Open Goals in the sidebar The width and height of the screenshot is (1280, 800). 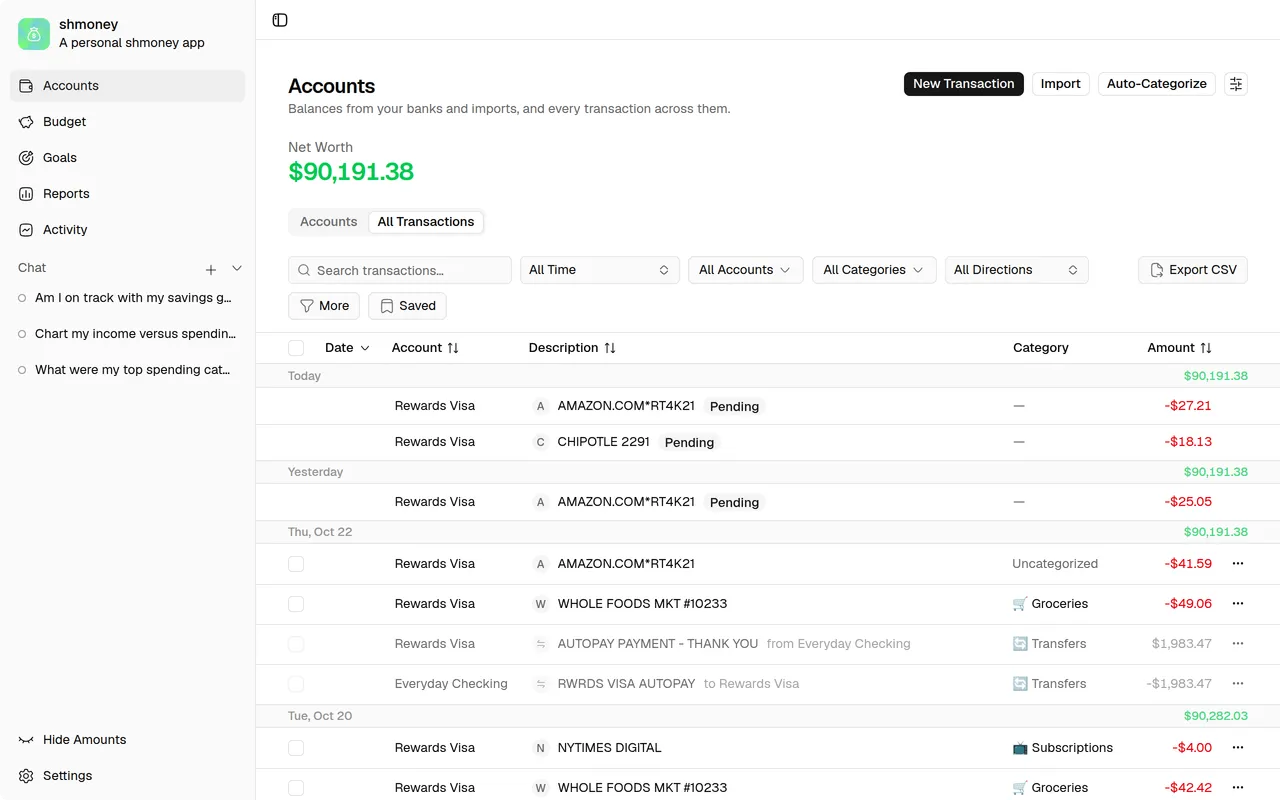(x=127, y=158)
